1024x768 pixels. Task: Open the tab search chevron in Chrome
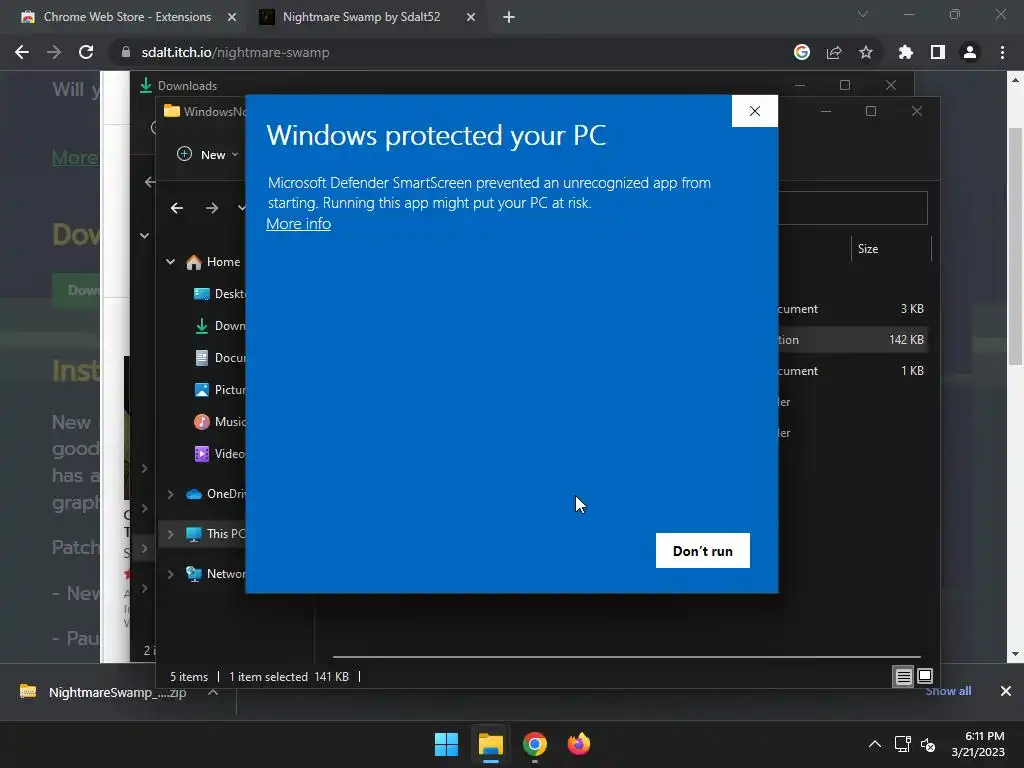click(x=863, y=14)
